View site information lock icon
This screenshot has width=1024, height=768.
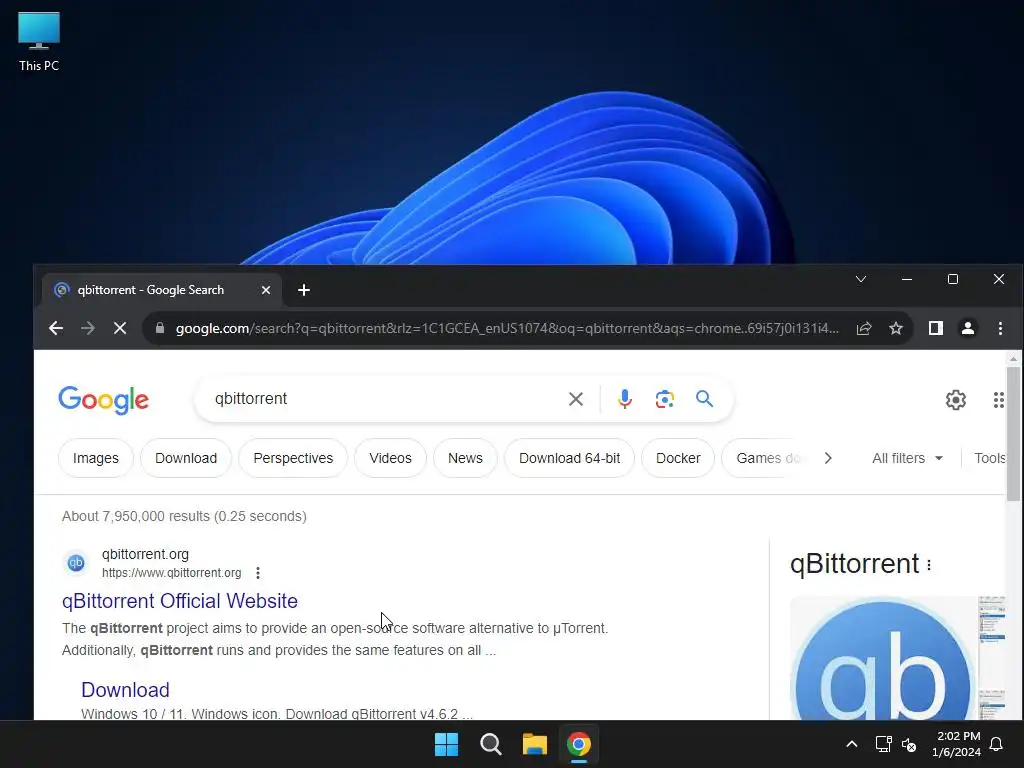(x=160, y=328)
